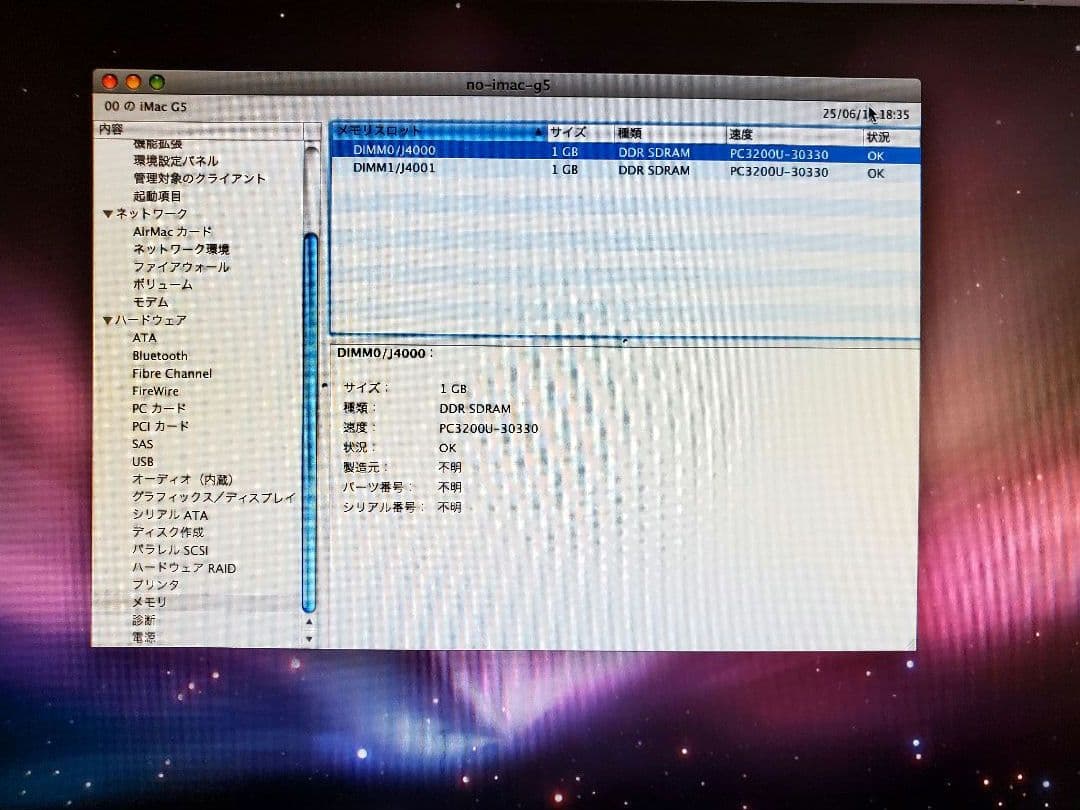The height and width of the screenshot is (810, 1080).
Task: Select the 診断 (diagnostics) entry
Action: click(x=141, y=620)
